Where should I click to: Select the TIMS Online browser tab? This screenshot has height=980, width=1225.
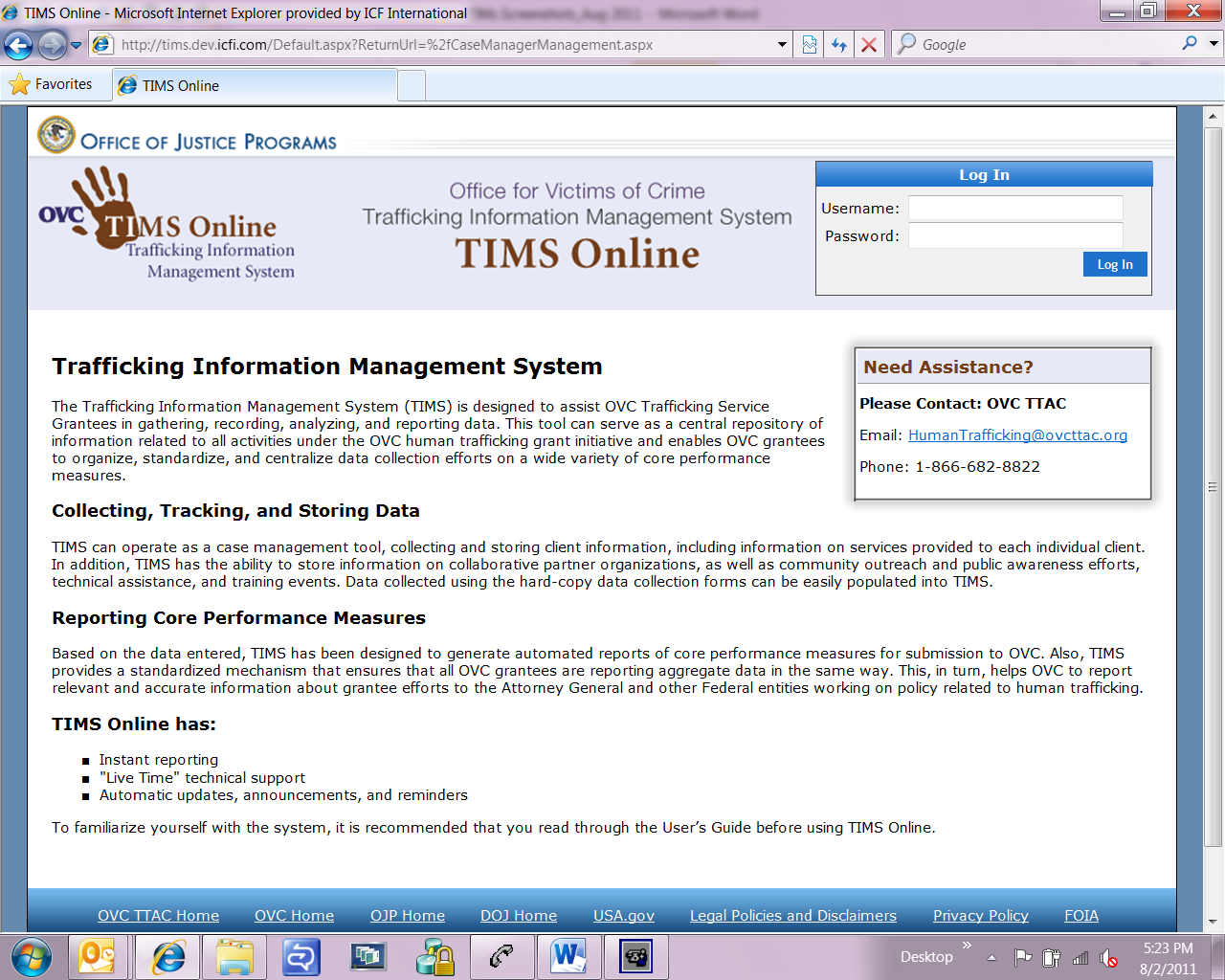pos(255,85)
